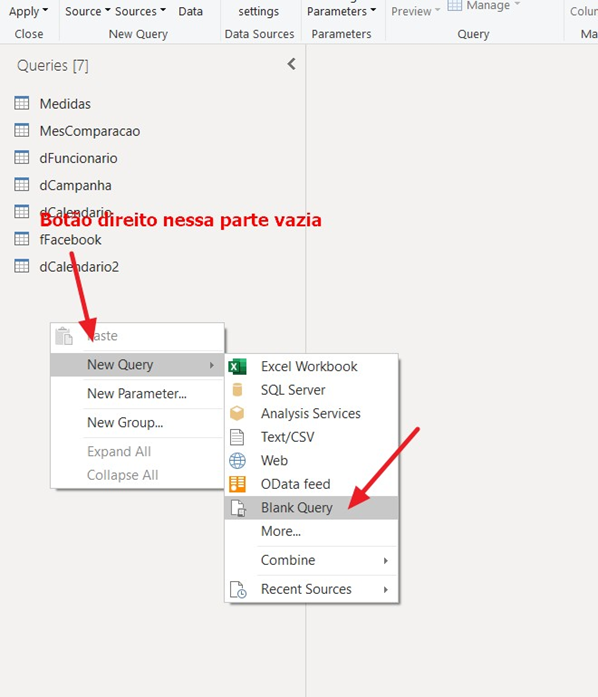Select the fFacebook query

pos(70,239)
